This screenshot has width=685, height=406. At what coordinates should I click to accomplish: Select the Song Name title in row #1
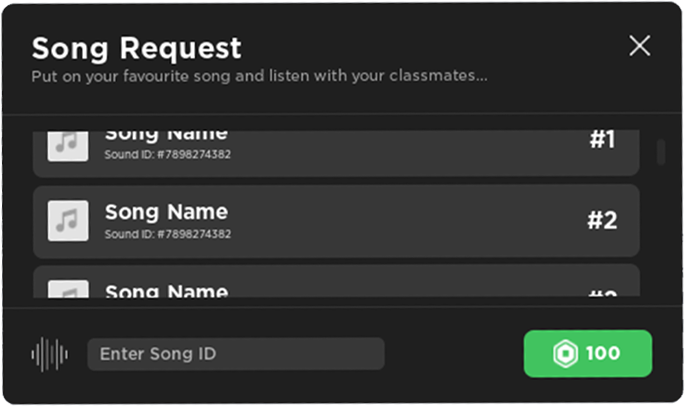coord(166,136)
